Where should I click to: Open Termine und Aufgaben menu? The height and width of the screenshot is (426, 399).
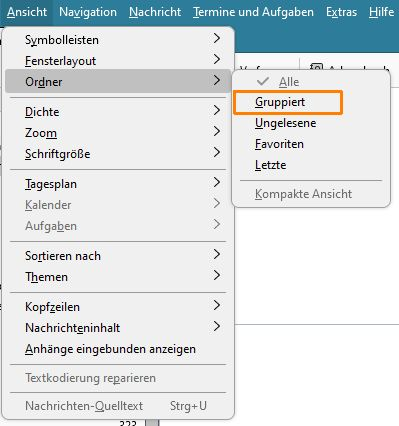pyautogui.click(x=253, y=12)
